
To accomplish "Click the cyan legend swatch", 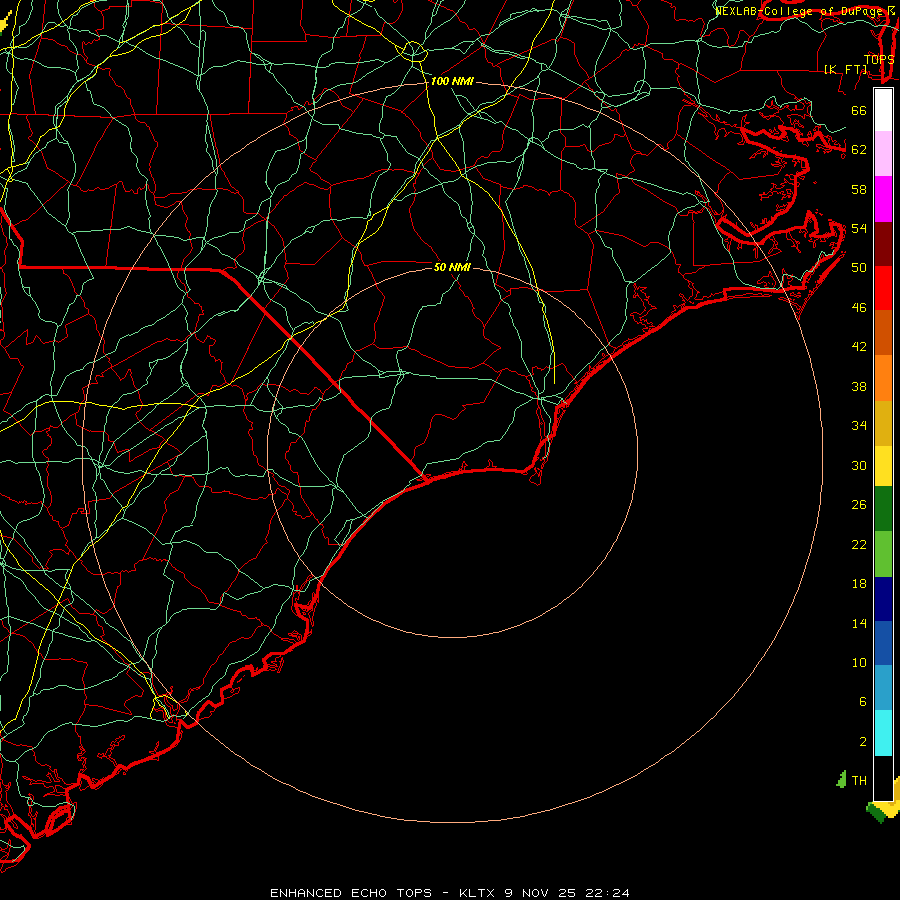I will point(883,733).
